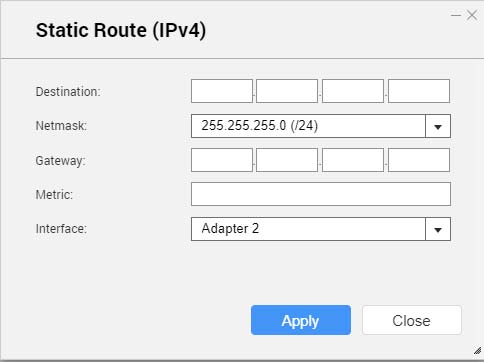Image resolution: width=484 pixels, height=362 pixels.
Task: Click the first Destination octet field
Action: tap(222, 91)
